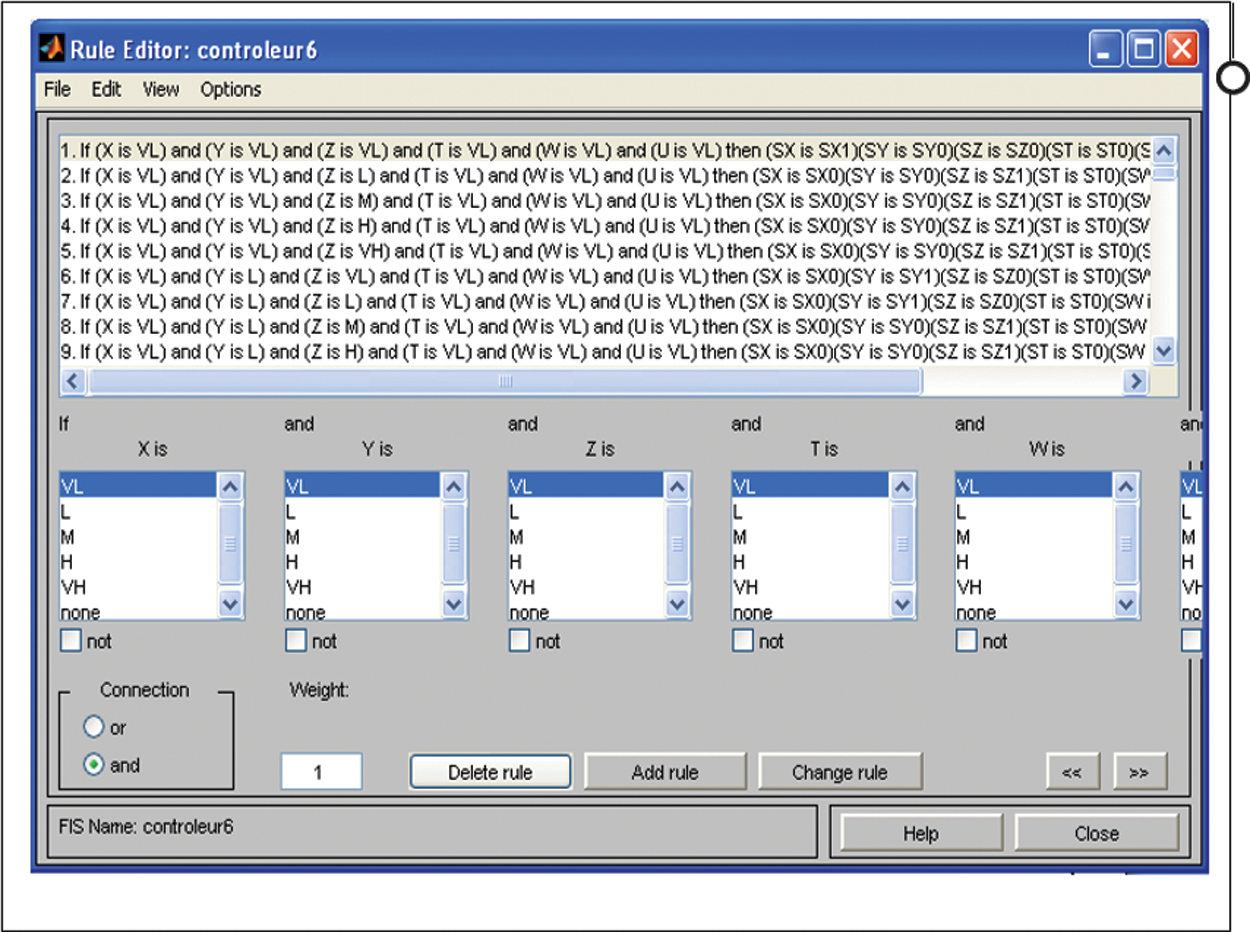The height and width of the screenshot is (932, 1250).
Task: Click the horizontal scrollbar of the rule list
Action: pos(505,381)
